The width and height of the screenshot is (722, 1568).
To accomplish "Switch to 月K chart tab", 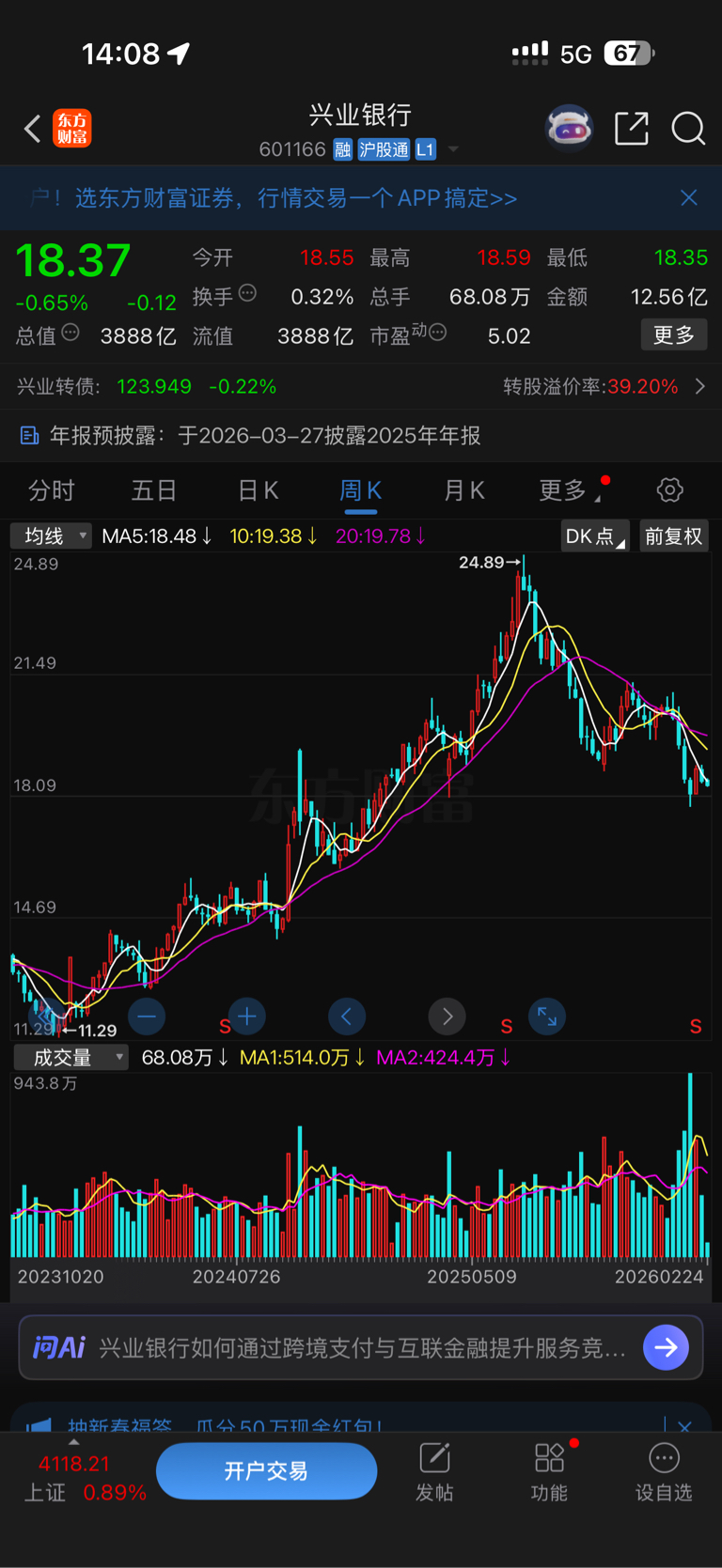I will [463, 490].
